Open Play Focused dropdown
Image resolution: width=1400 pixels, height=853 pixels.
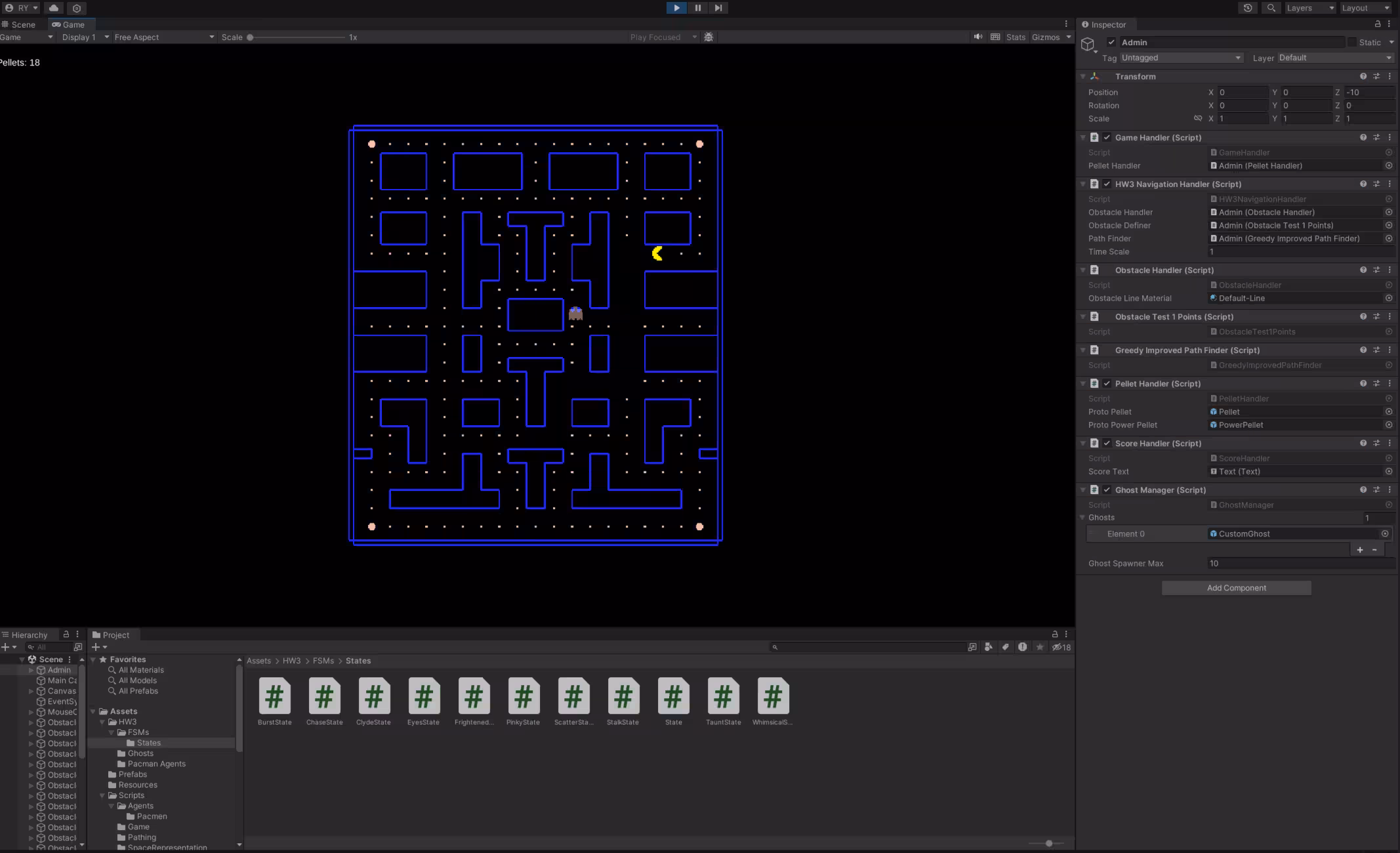(x=663, y=37)
